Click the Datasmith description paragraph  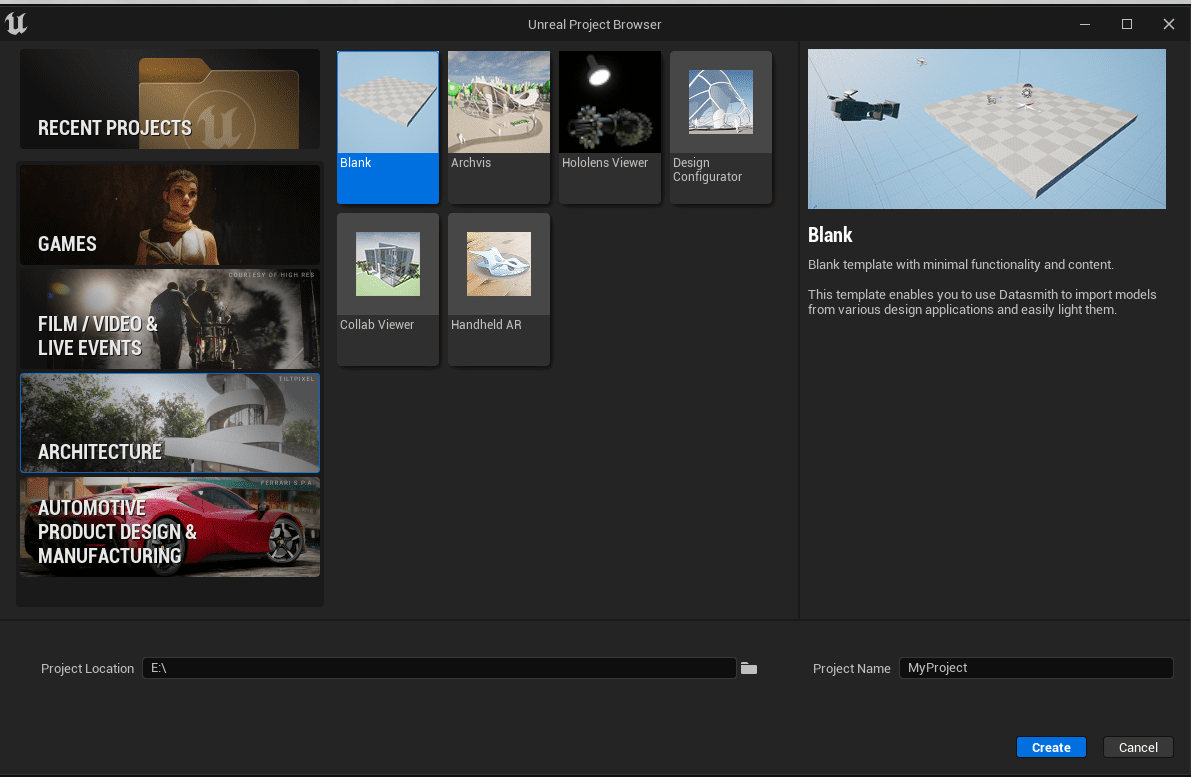[982, 302]
